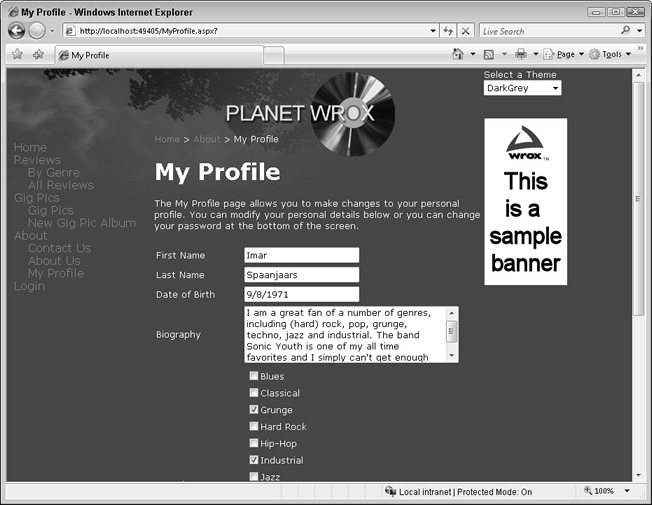
Task: Open About Us in left menu
Action: coord(54,261)
